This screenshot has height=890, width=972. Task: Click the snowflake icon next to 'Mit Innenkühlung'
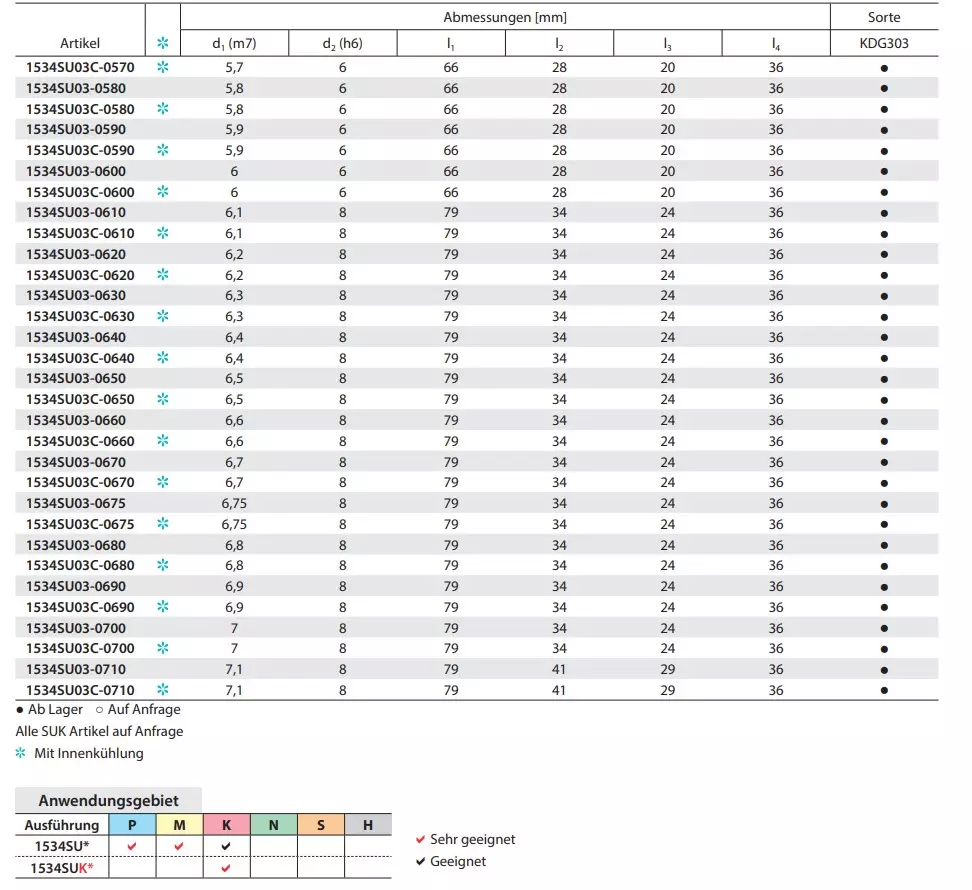[x=21, y=753]
